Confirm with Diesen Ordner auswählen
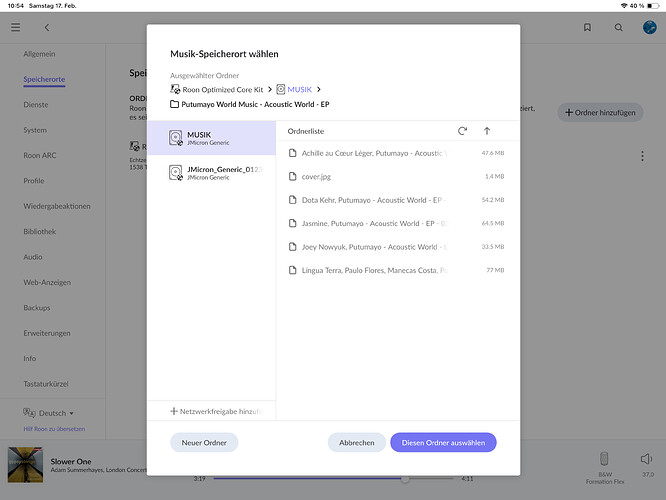666x500 pixels. [443, 443]
